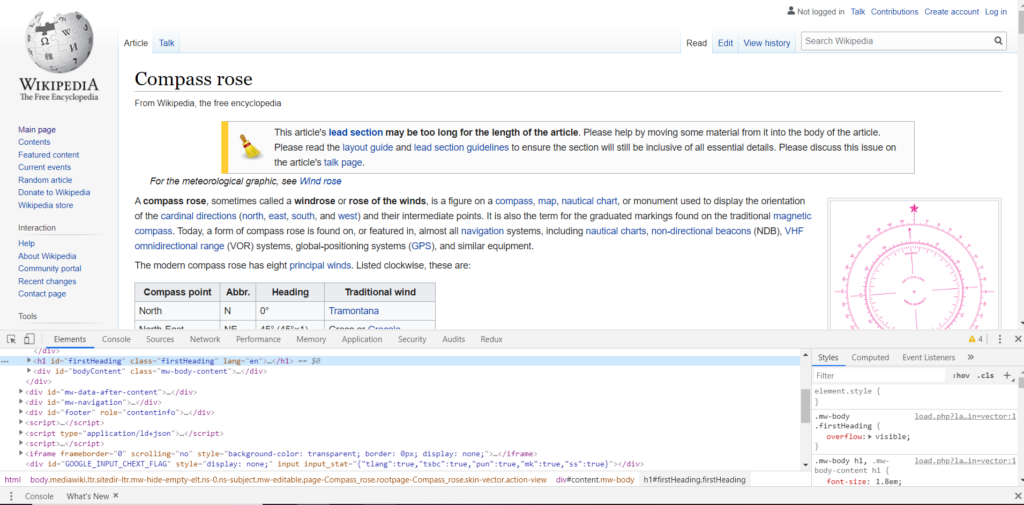Image resolution: width=1024 pixels, height=505 pixels.
Task: Toggle the :hov element state panel
Action: 961,376
